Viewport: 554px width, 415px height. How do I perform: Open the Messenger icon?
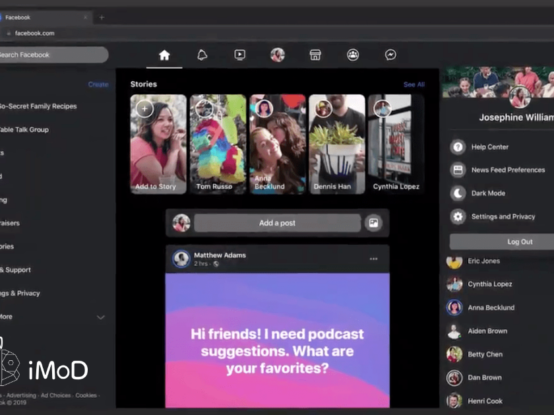390,55
